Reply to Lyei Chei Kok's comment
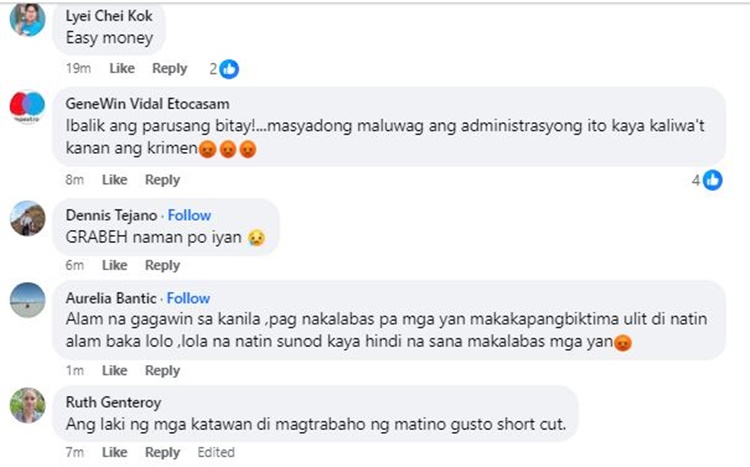 pos(169,68)
